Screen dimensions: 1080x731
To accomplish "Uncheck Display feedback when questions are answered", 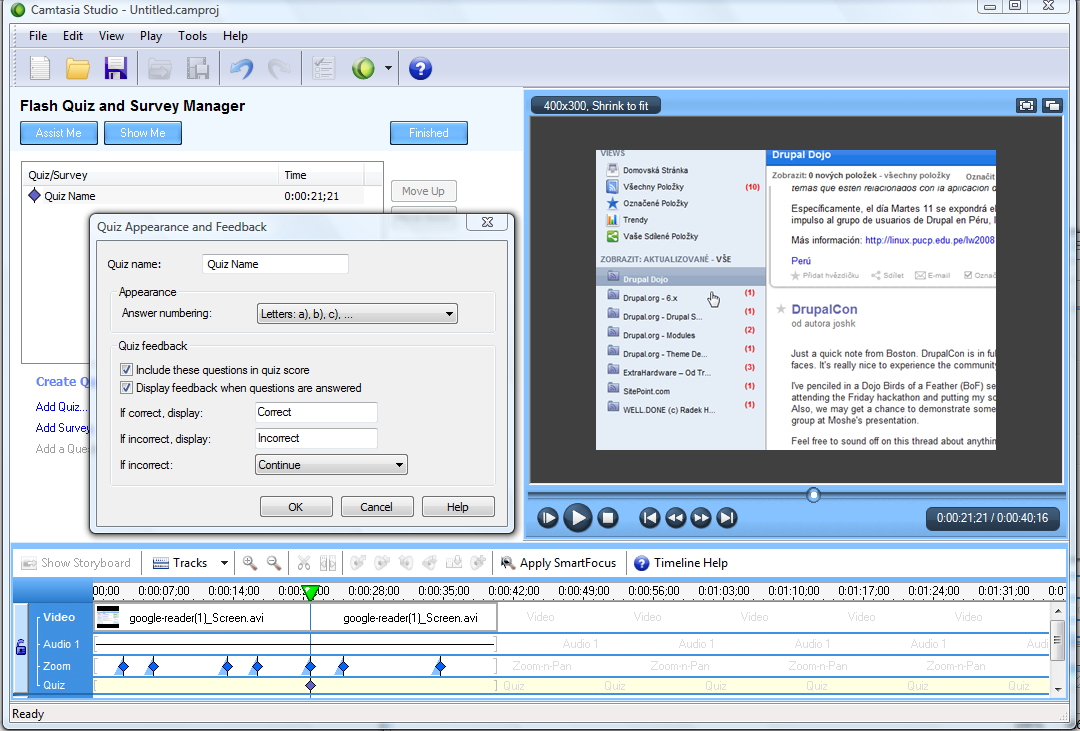I will 127,388.
